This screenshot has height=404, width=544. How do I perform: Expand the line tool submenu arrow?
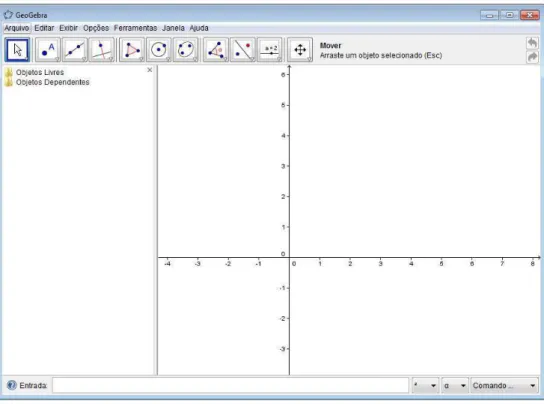tap(84, 59)
